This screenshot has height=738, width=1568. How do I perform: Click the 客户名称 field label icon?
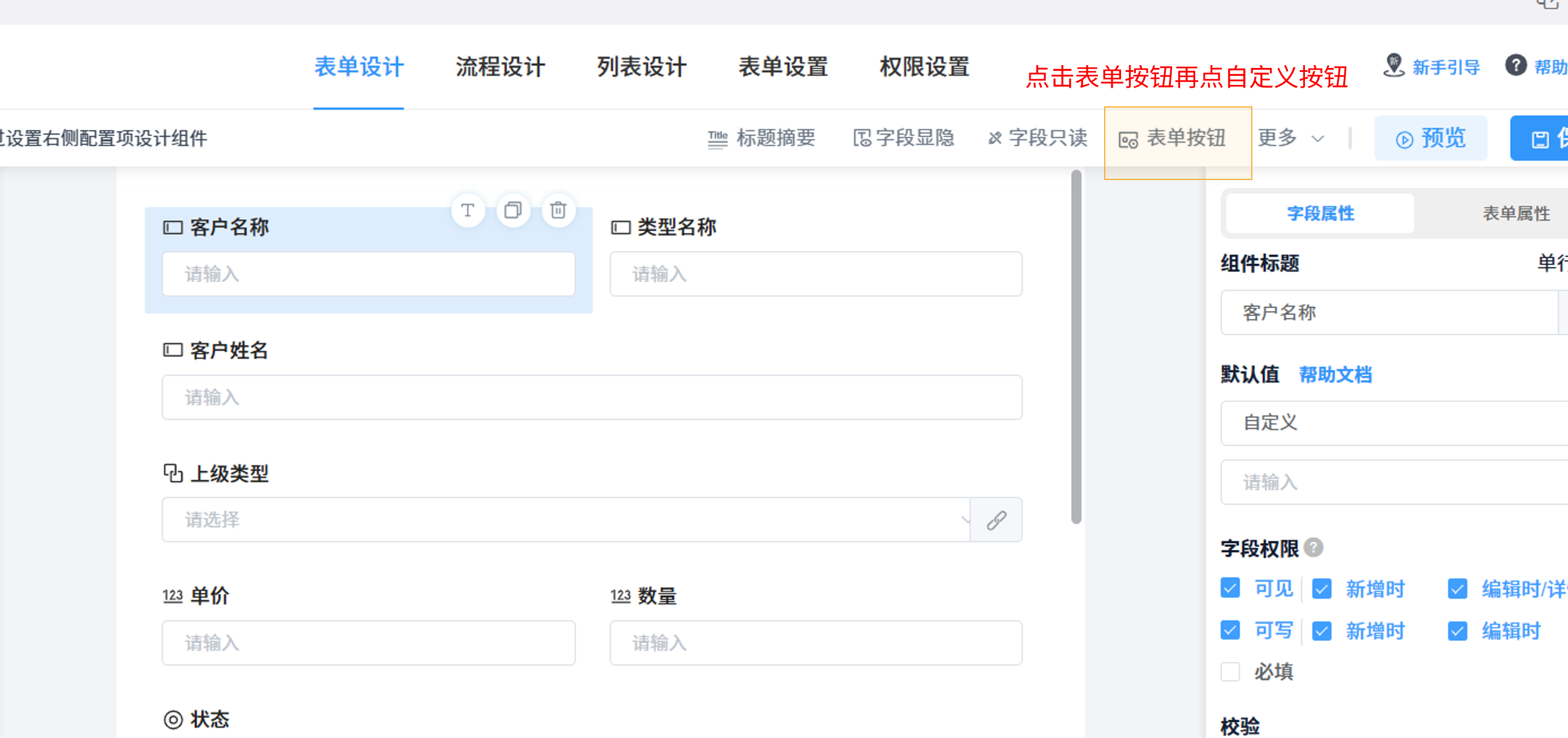[173, 228]
